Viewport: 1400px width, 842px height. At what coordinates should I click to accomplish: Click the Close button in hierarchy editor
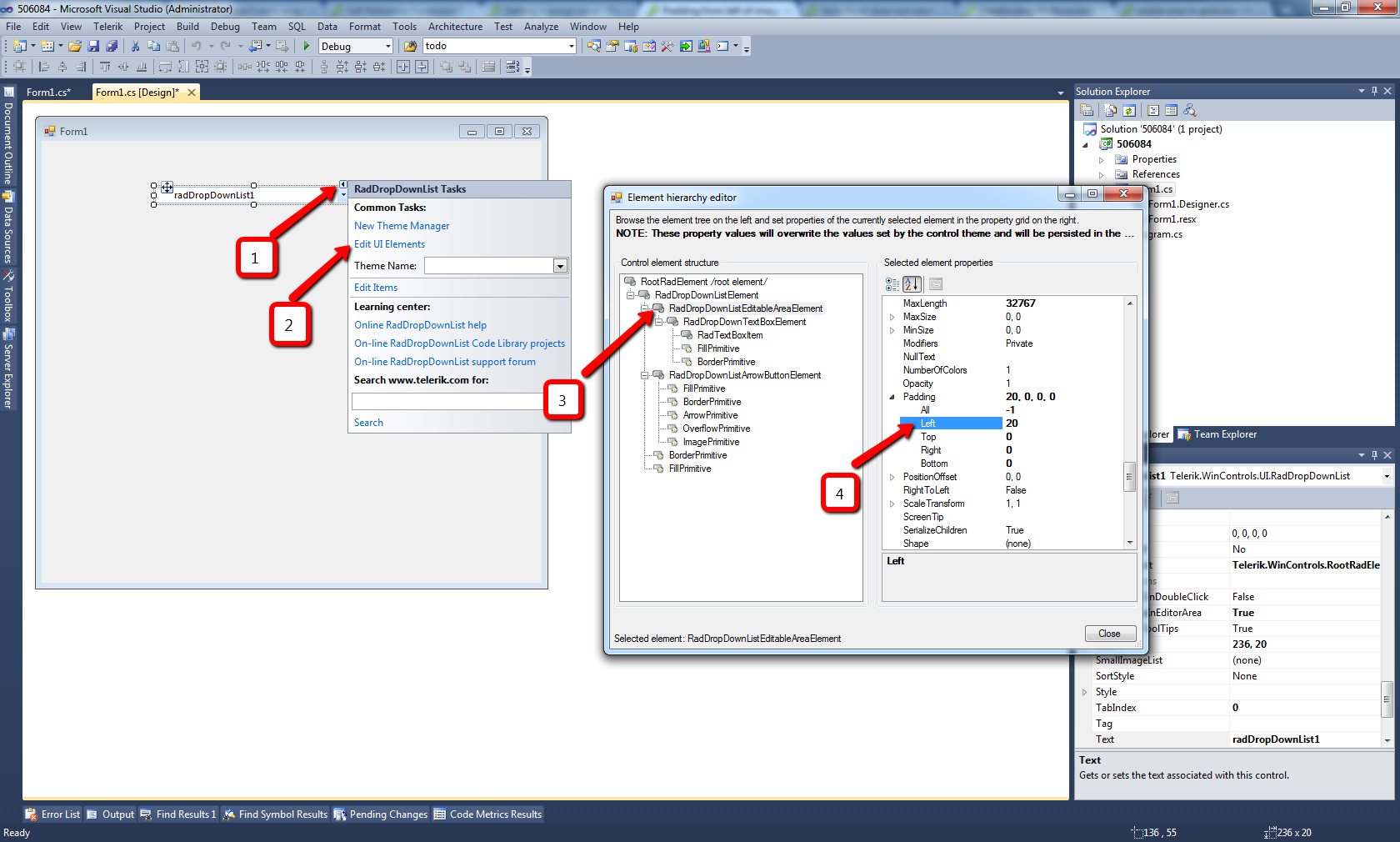click(1110, 634)
